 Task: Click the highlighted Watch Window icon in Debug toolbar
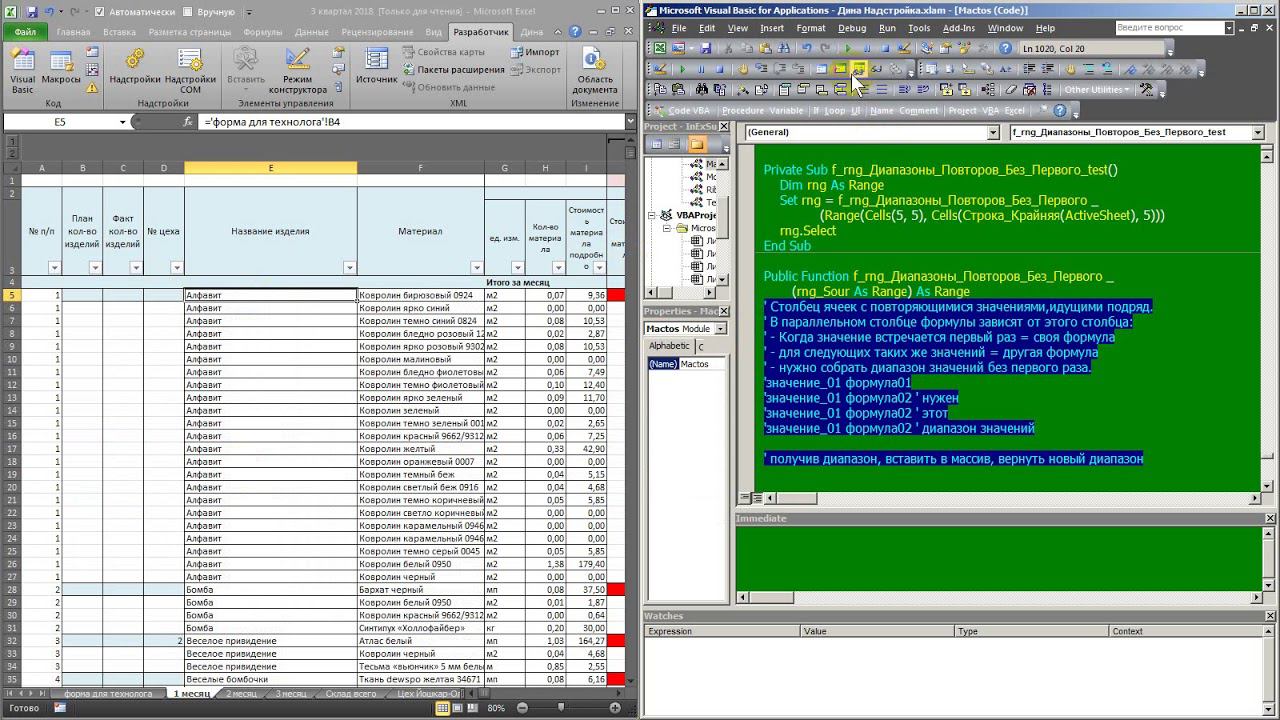pyautogui.click(x=858, y=69)
